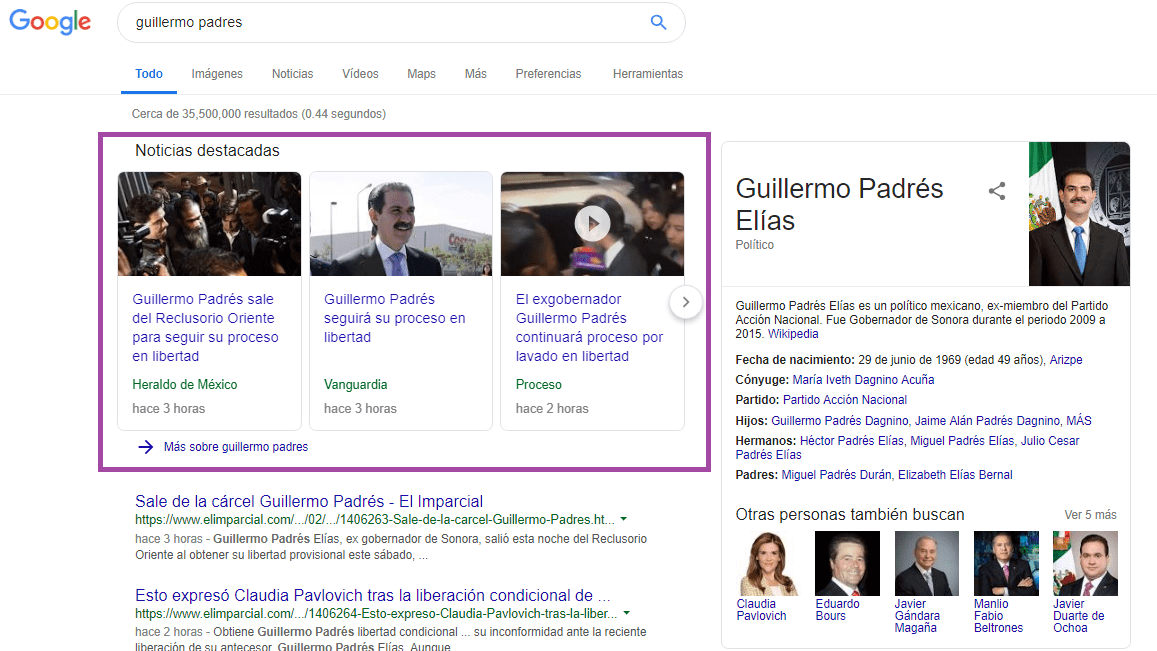Viewport: 1157px width, 651px height.
Task: Open Heraldo de México news headline
Action: coord(205,327)
